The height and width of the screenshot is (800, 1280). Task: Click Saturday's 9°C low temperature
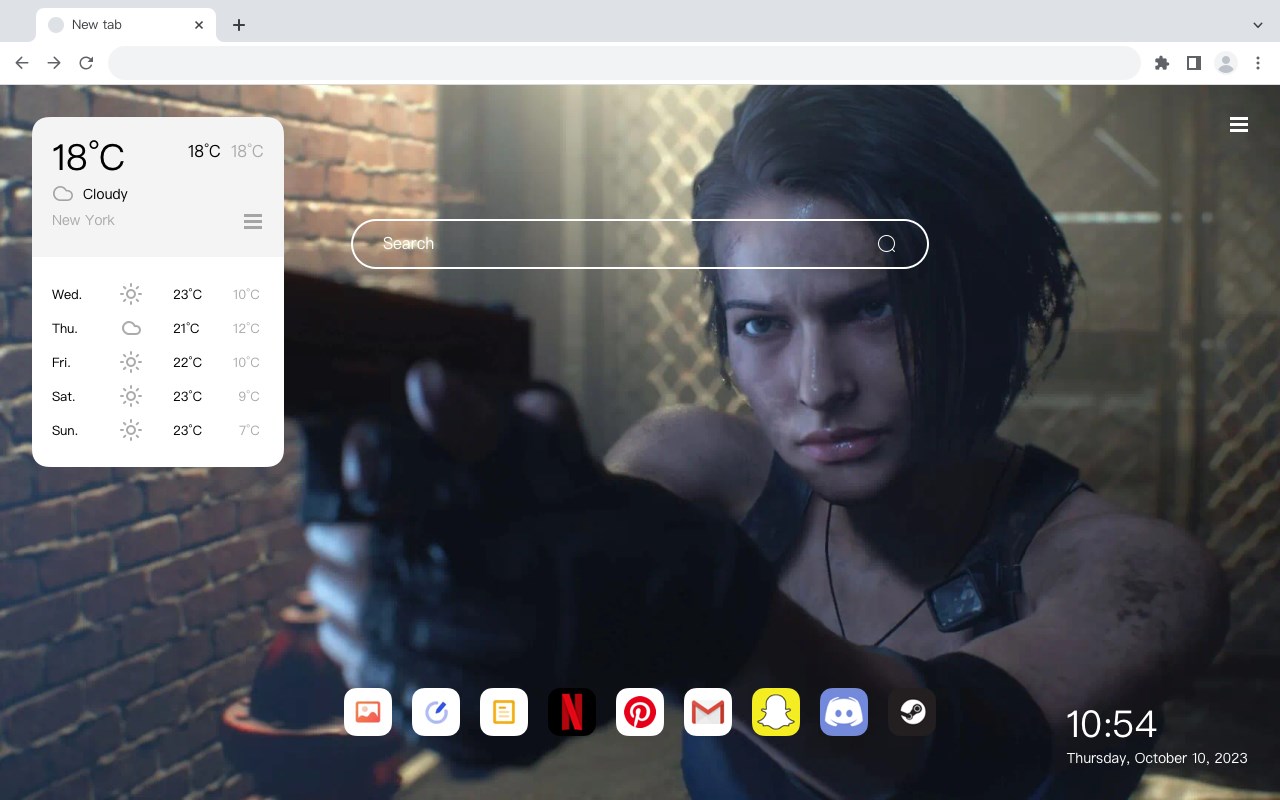click(249, 396)
